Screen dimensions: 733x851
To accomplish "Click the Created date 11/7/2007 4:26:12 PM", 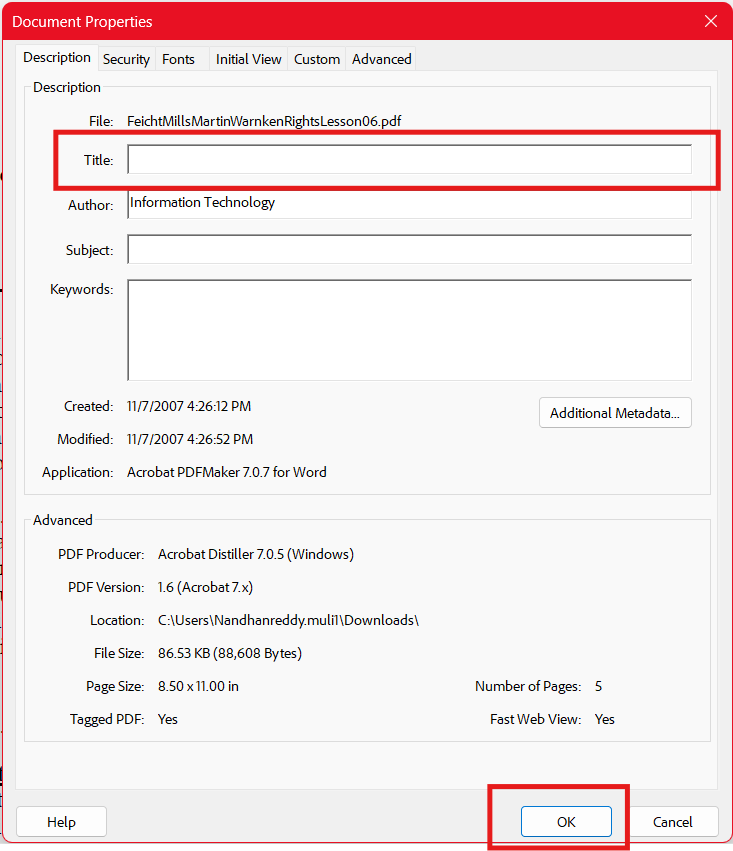I will click(x=189, y=407).
